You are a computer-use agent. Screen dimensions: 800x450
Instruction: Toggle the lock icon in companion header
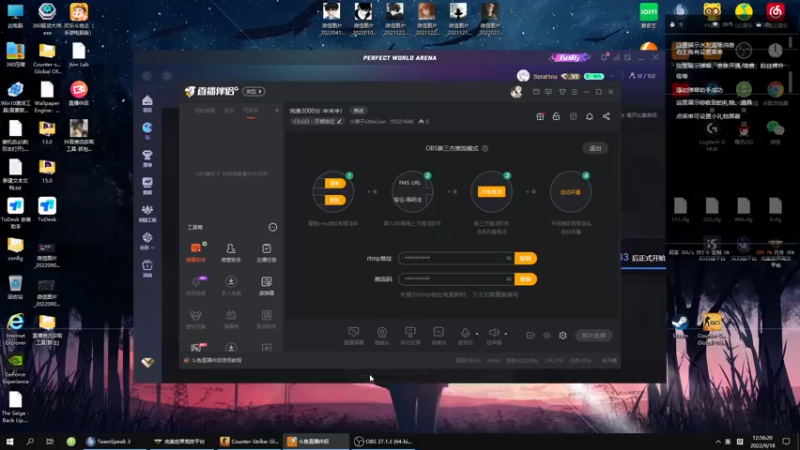pos(556,116)
